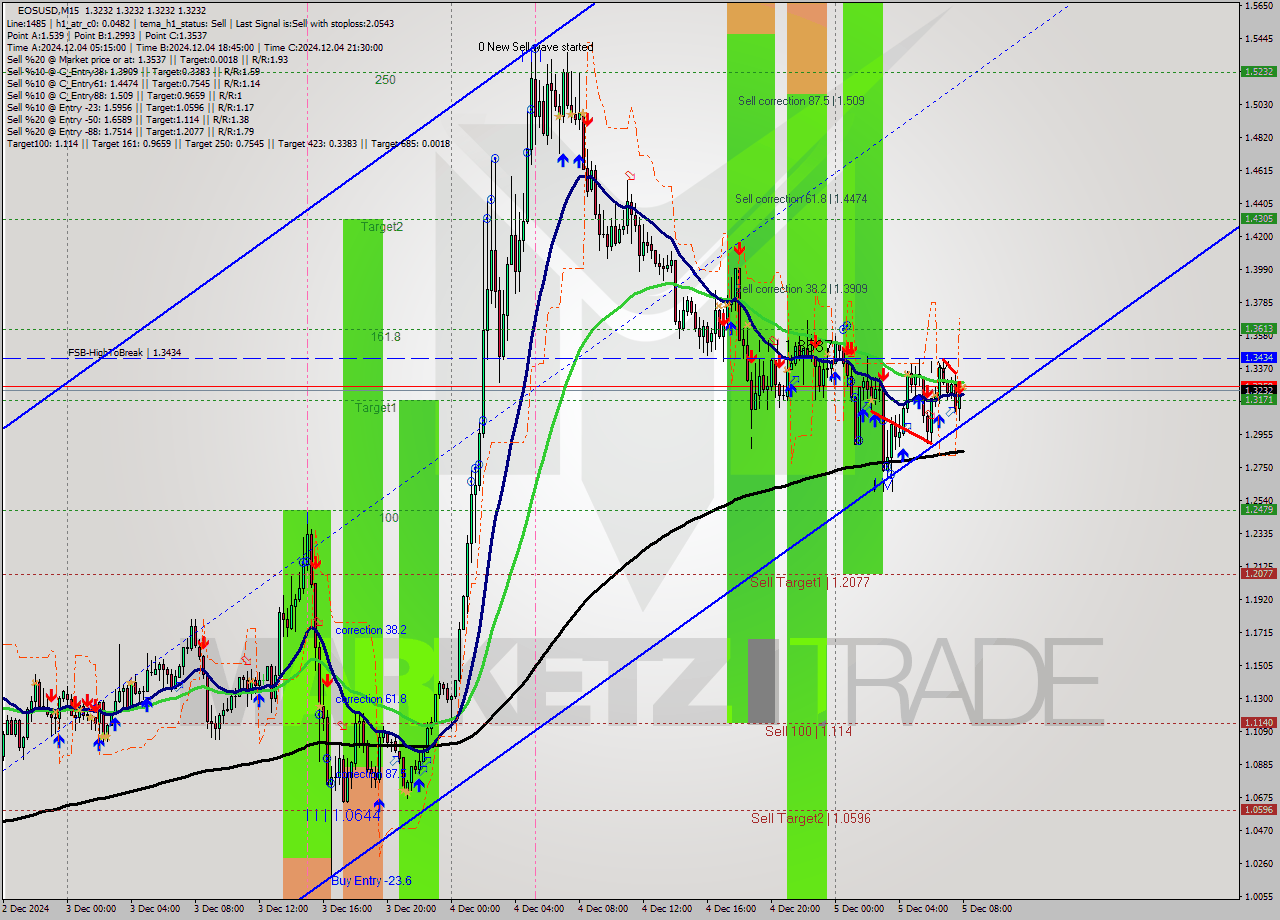Select the '3 Dec 20:00' time label
The width and height of the screenshot is (1280, 920).
(411, 909)
